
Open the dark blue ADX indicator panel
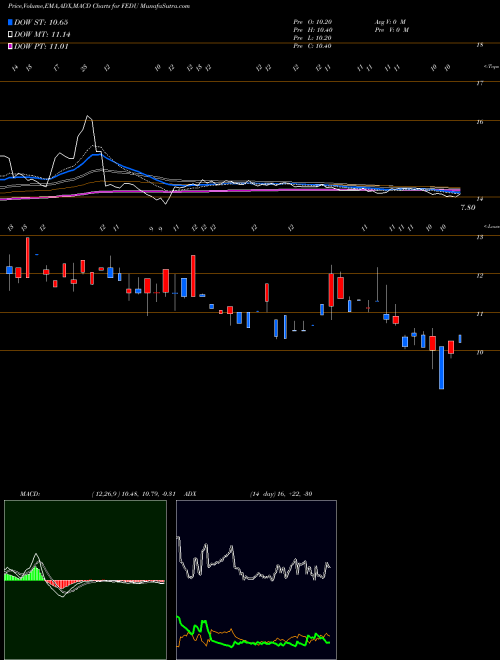256,580
